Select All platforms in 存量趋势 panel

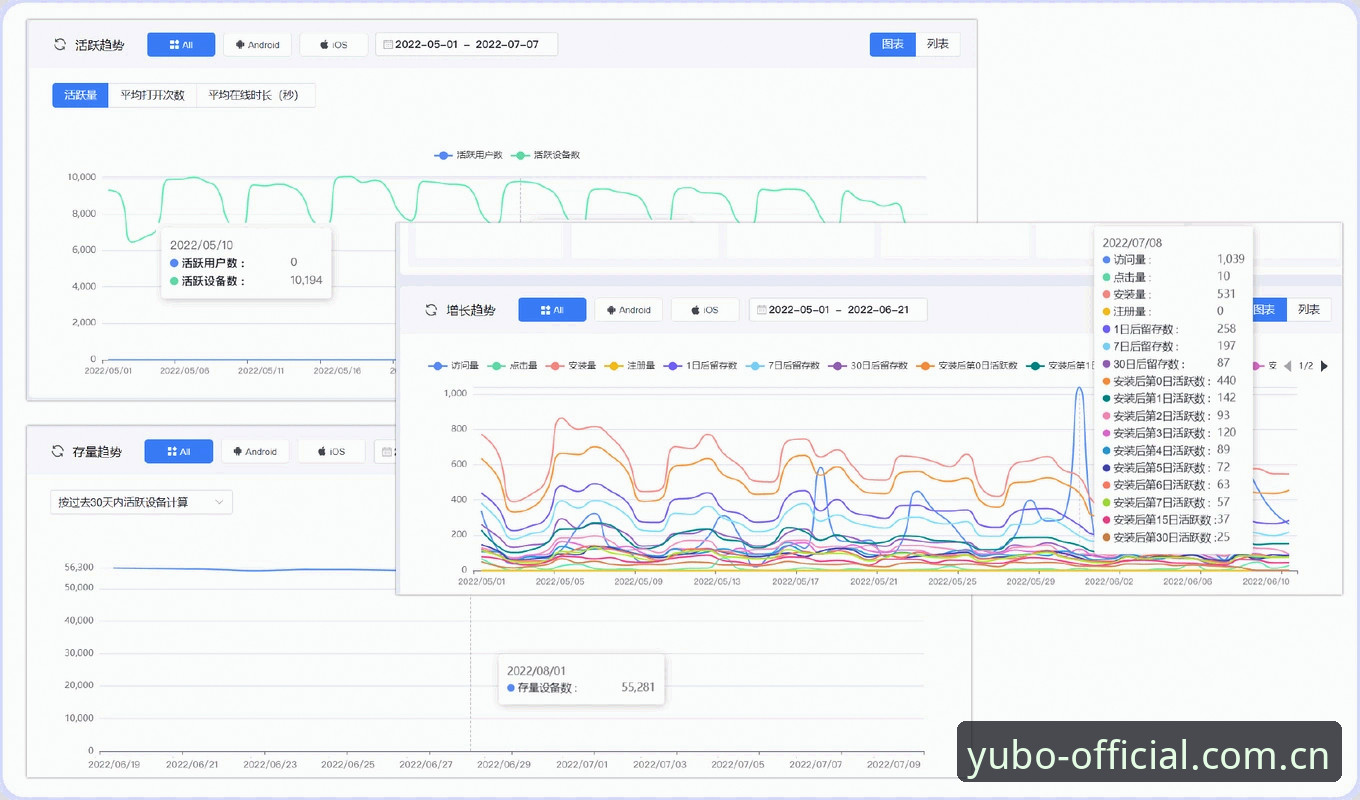click(179, 451)
